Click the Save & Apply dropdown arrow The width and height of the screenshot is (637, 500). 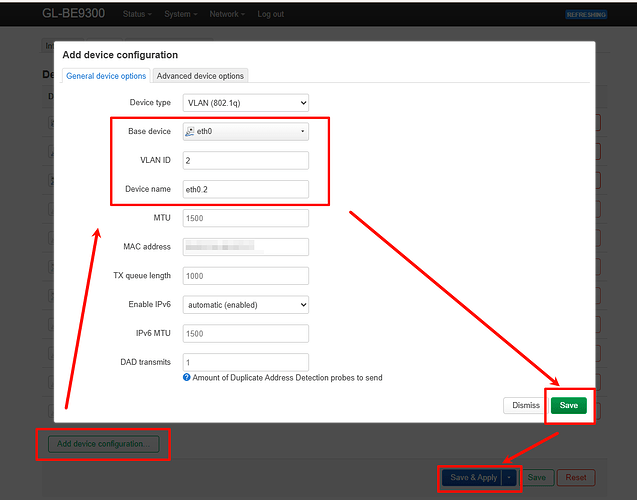pyautogui.click(x=510, y=477)
